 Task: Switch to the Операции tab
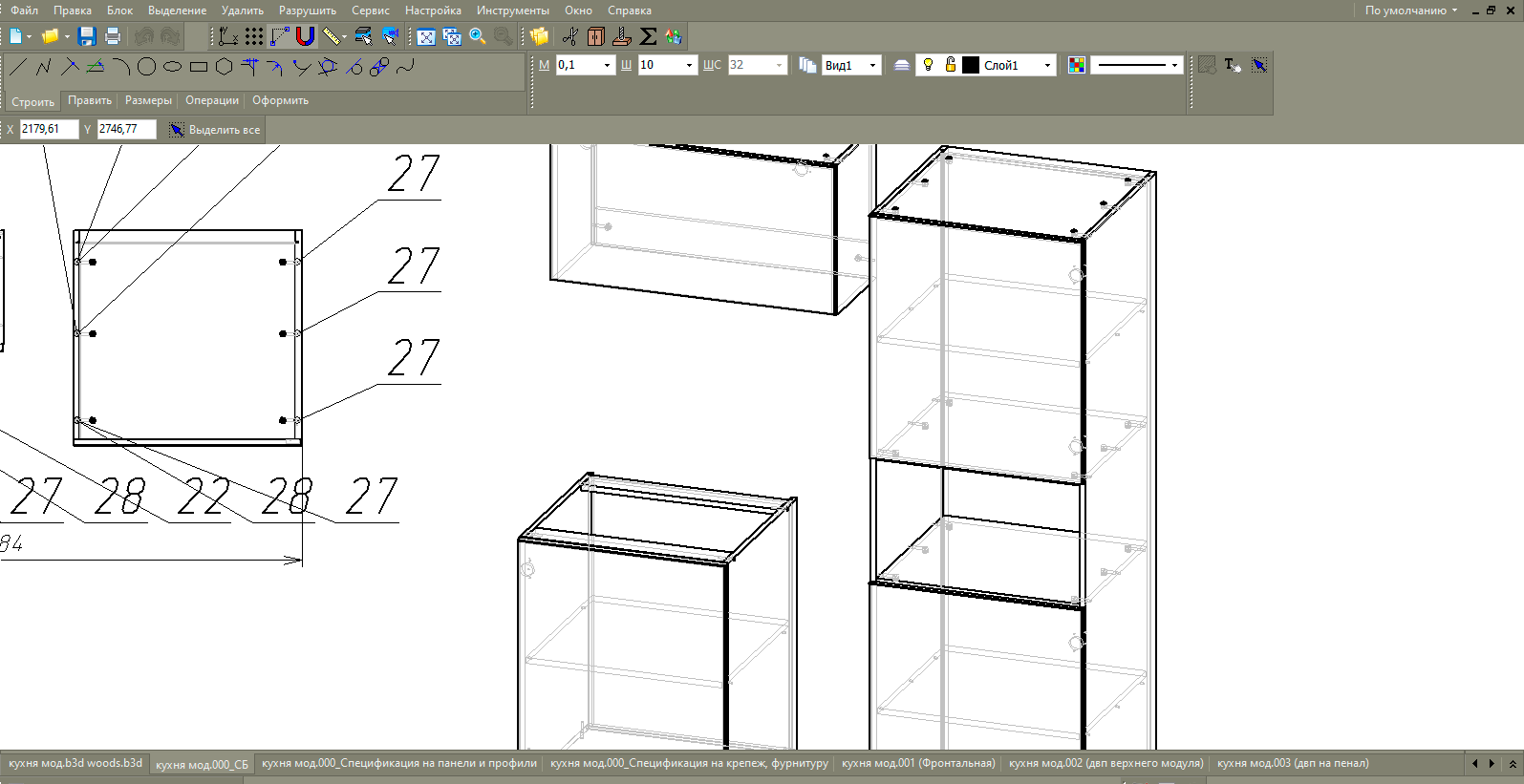[212, 100]
